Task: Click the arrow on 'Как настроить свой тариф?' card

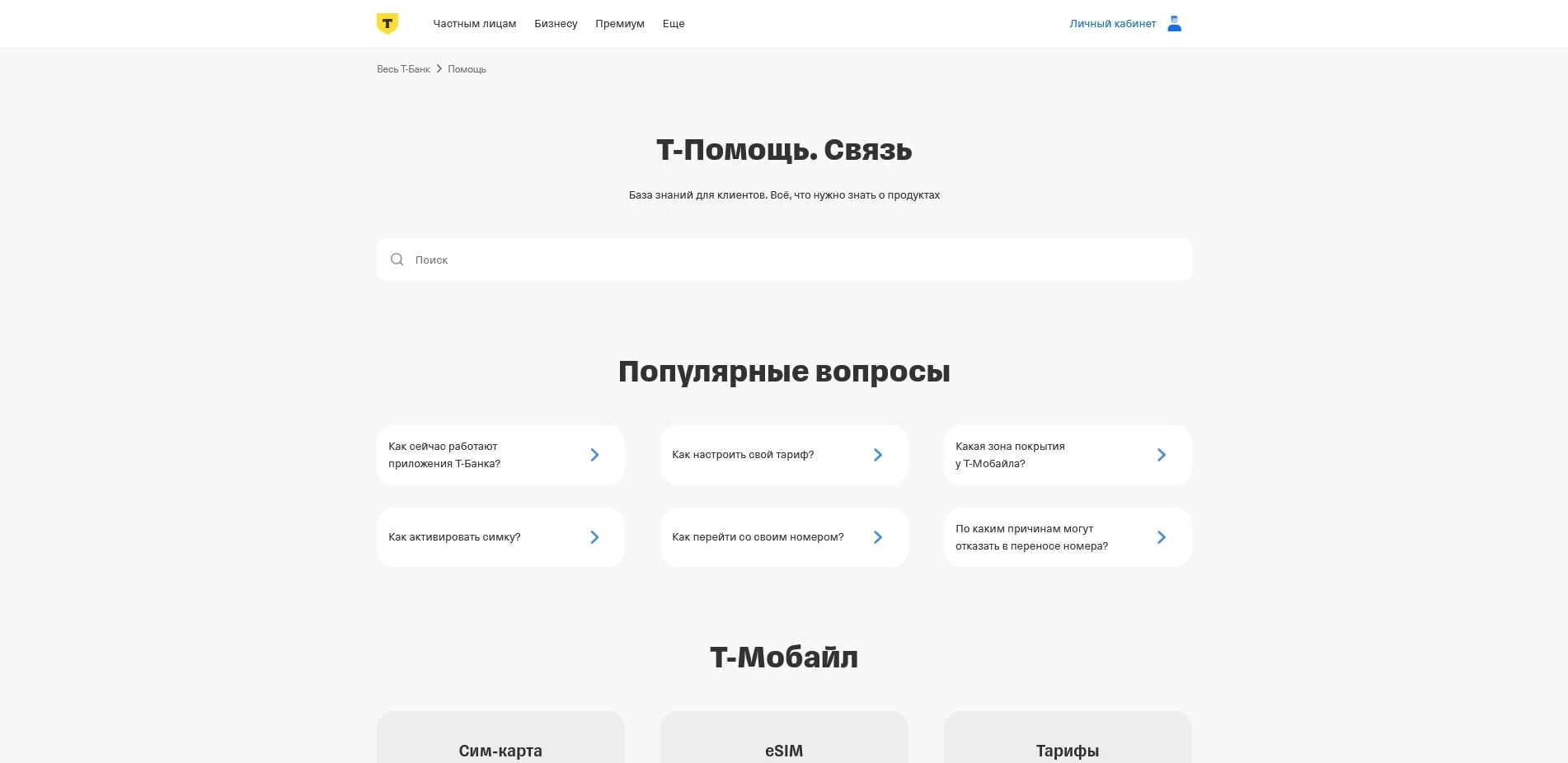Action: pos(878,455)
